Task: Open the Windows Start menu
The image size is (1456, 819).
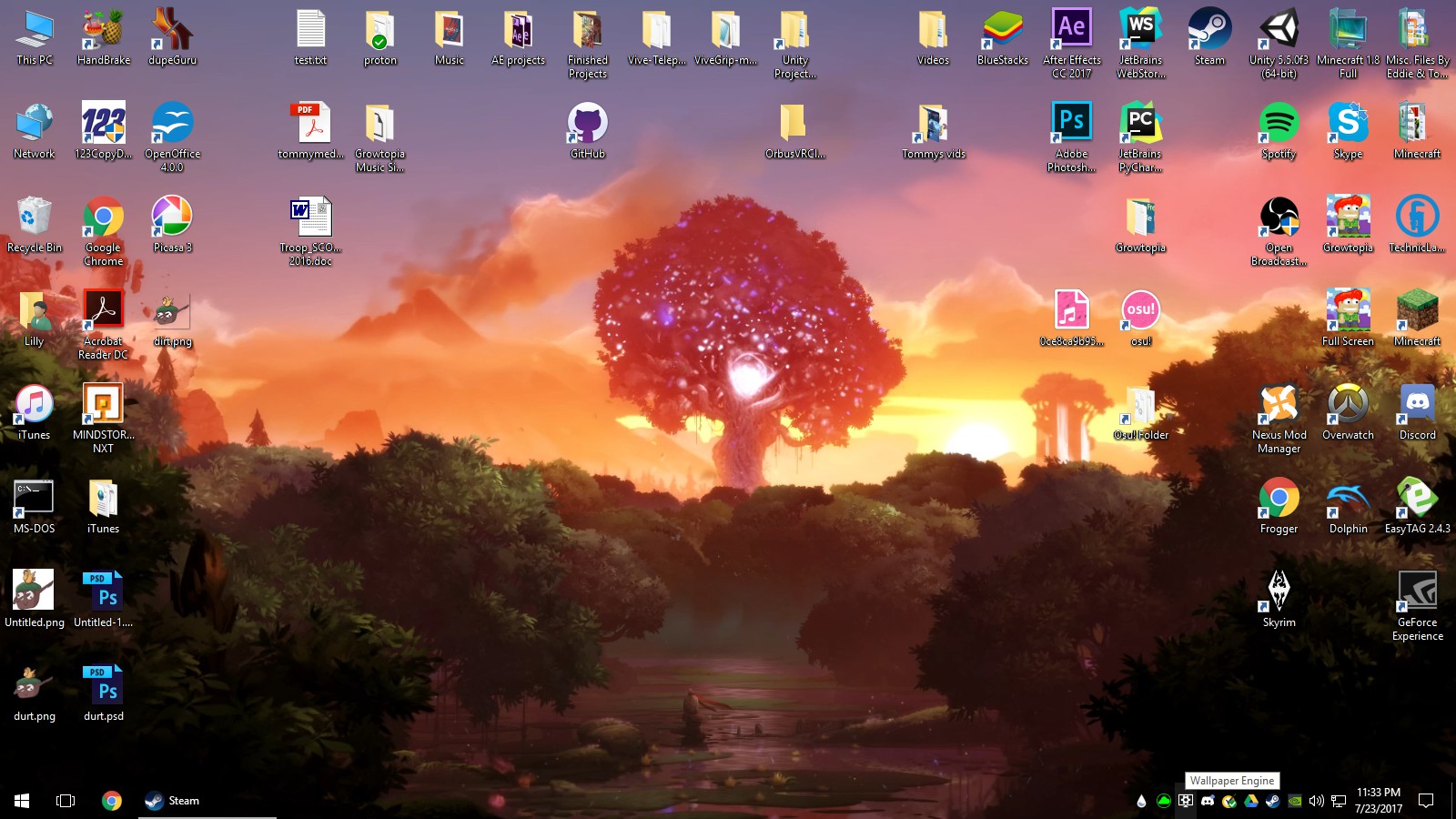Action: click(22, 801)
